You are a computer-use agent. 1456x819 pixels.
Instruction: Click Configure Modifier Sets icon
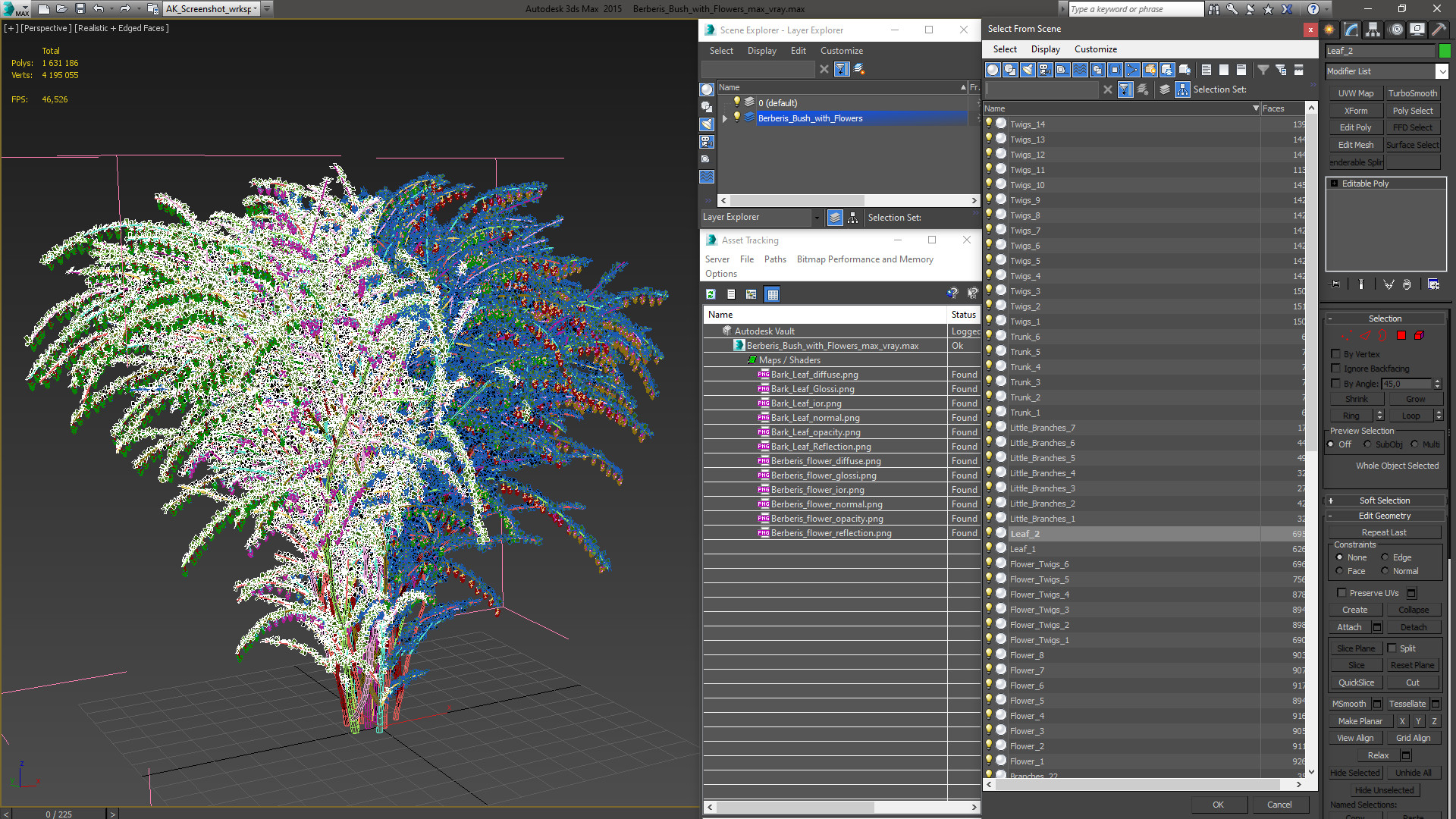click(1434, 284)
